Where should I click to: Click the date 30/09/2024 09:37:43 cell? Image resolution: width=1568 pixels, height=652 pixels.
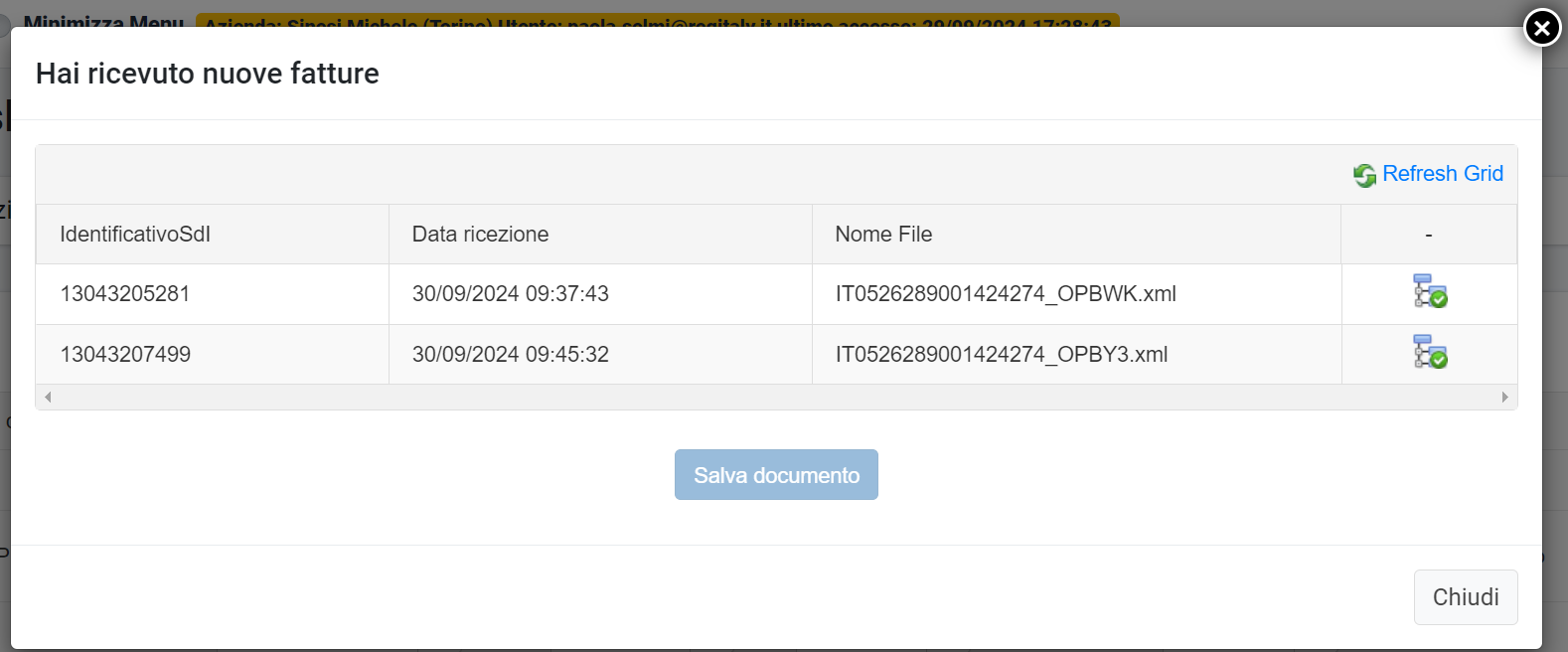510,294
